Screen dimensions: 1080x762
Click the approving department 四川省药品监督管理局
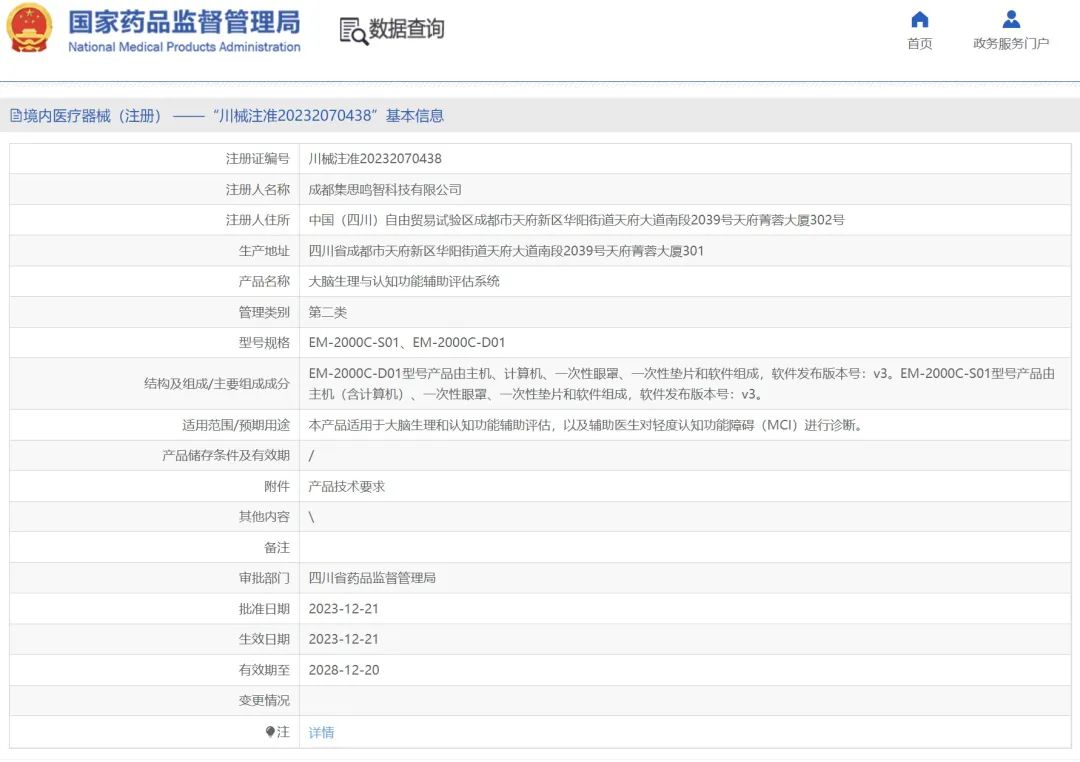coord(372,578)
